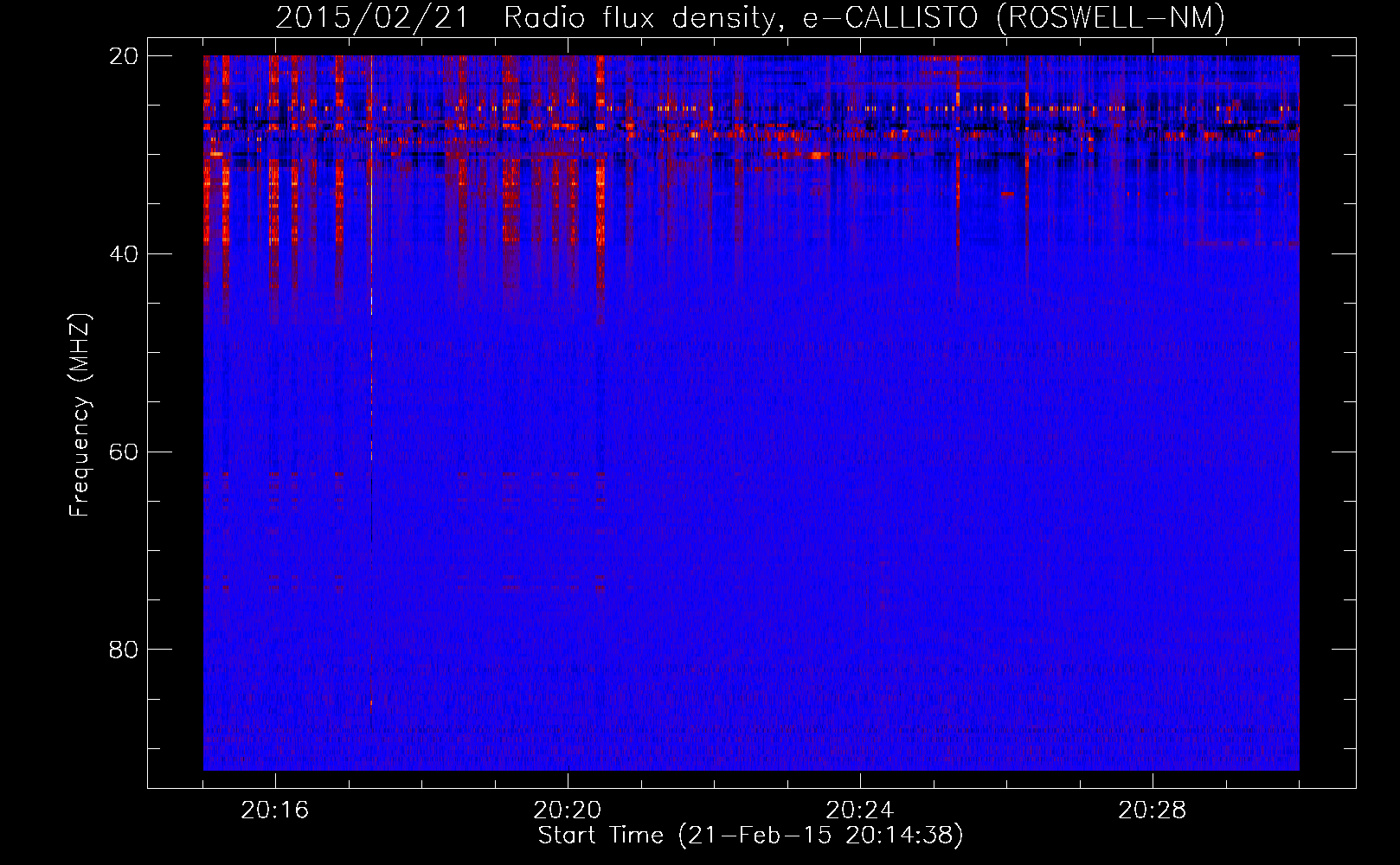This screenshot has height=865, width=1400.
Task: Click the "Start Time (21-Feb-15 20:14:38)" label
Action: tap(750, 836)
